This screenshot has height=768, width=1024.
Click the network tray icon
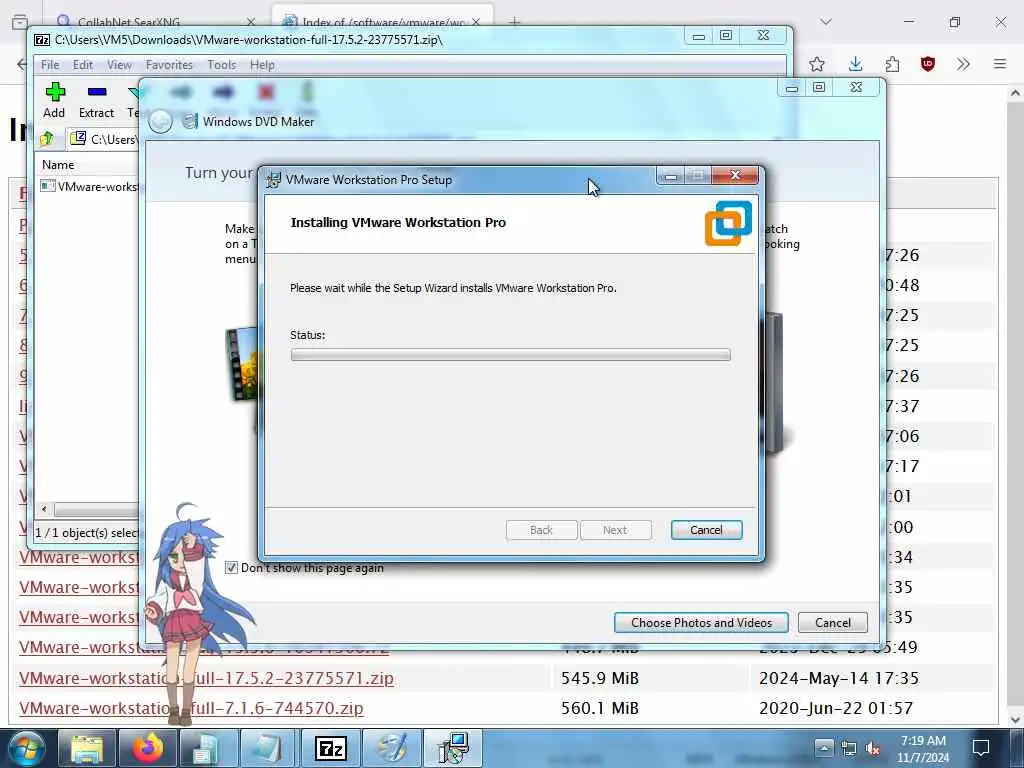tap(848, 748)
